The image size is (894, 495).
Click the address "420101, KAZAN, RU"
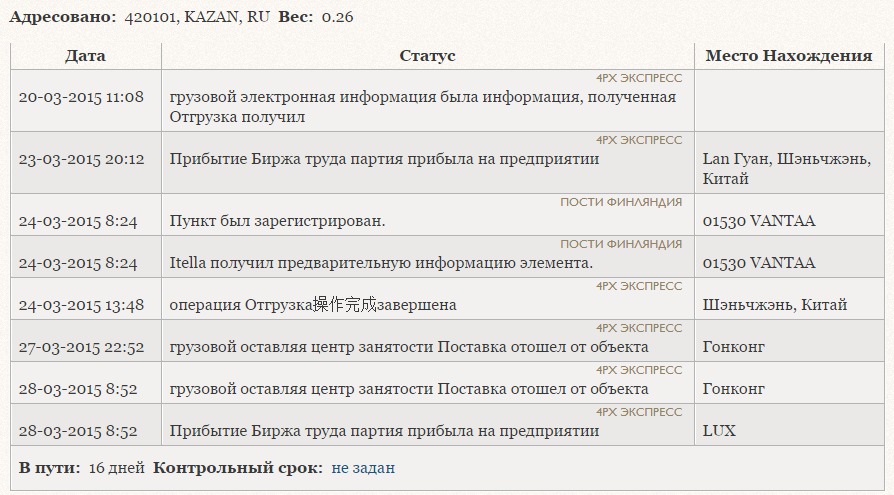click(x=196, y=17)
